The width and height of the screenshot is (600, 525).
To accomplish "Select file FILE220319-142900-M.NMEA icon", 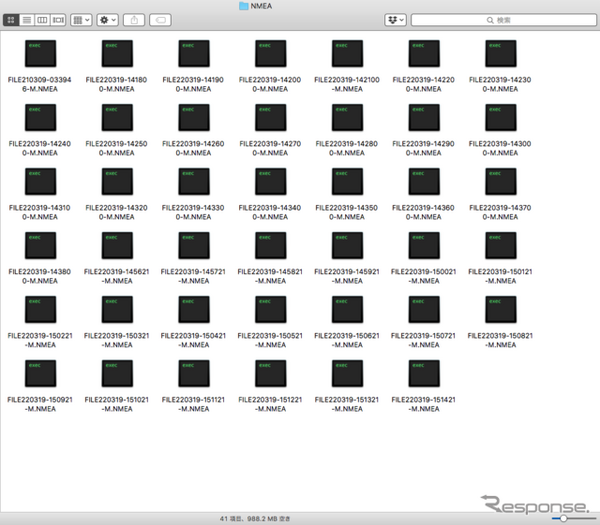I will [x=424, y=117].
